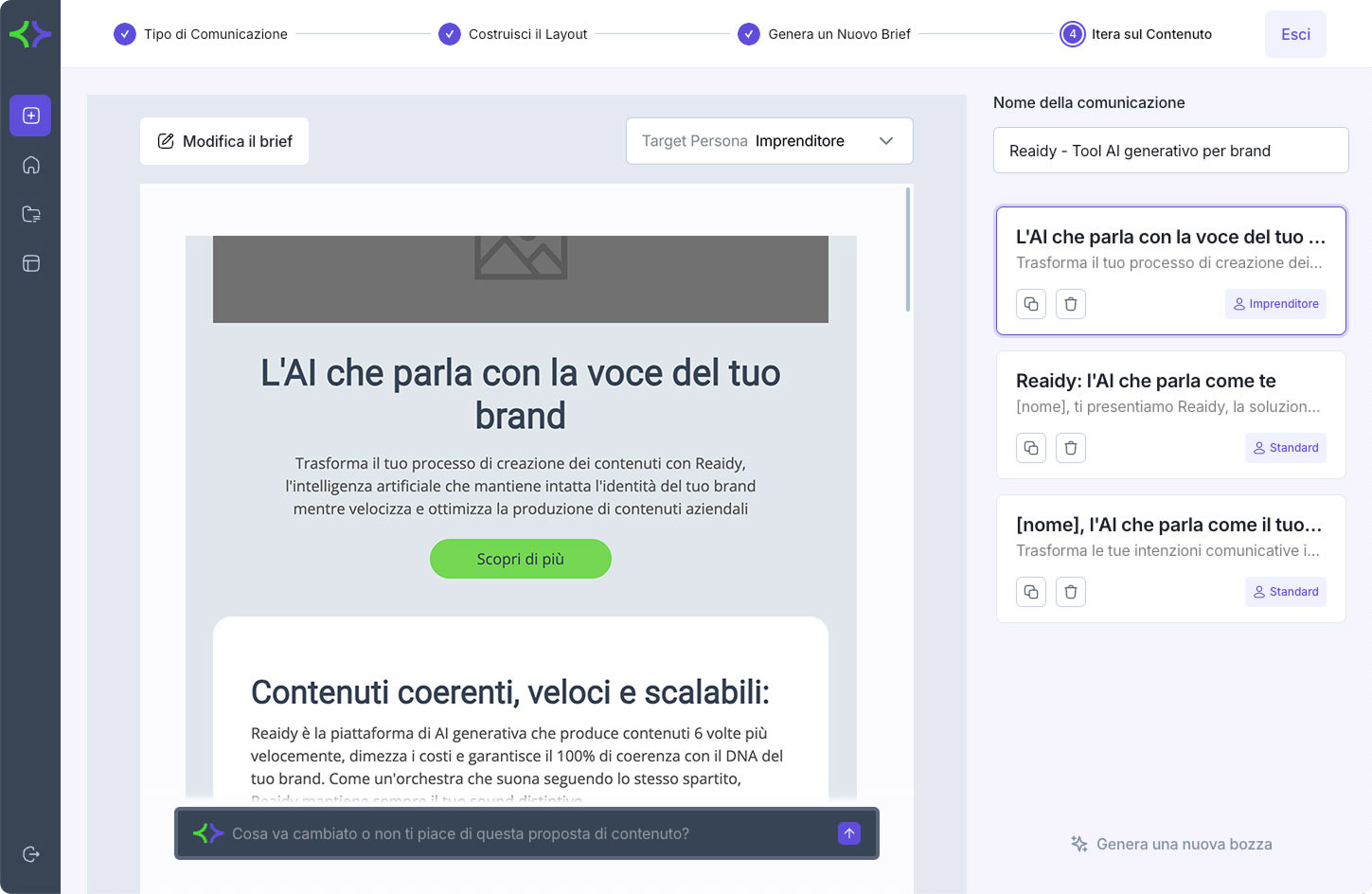Click heading "Contenuti coerenti, veloci e scalabili:"
Viewport: 1372px width, 894px height.
tap(510, 692)
